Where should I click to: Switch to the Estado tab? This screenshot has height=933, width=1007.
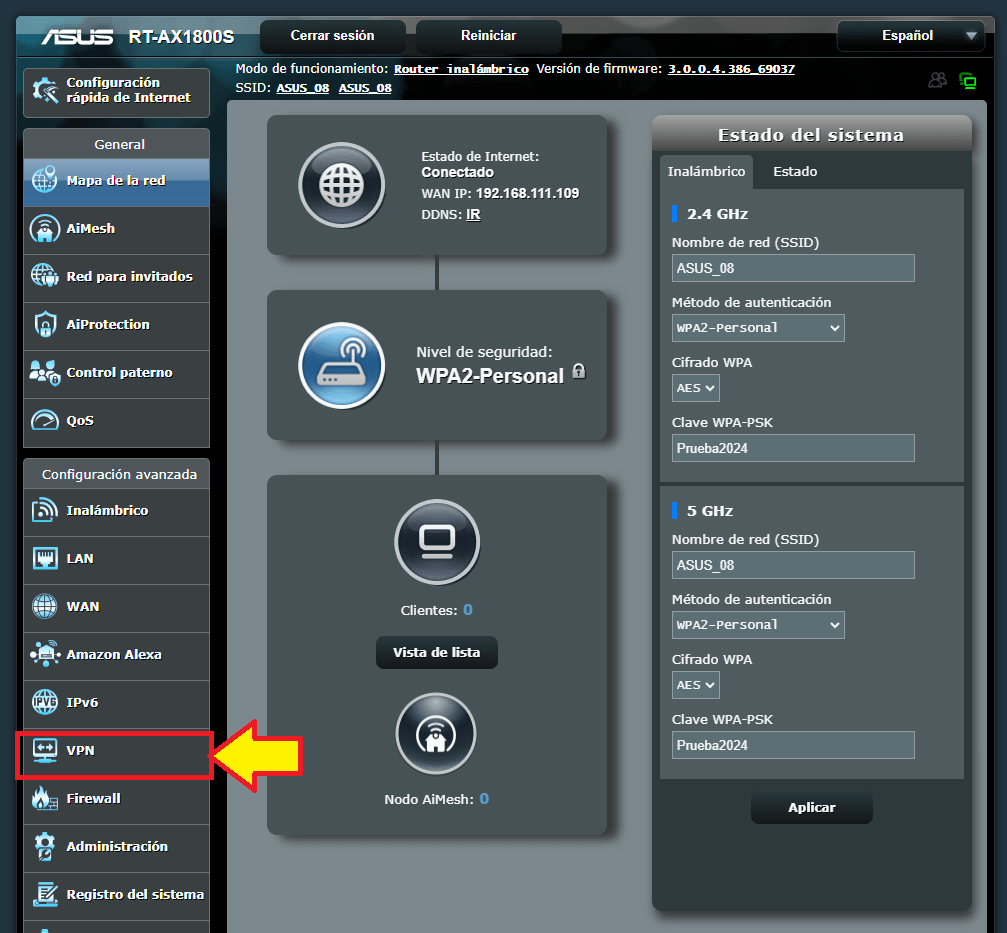795,172
